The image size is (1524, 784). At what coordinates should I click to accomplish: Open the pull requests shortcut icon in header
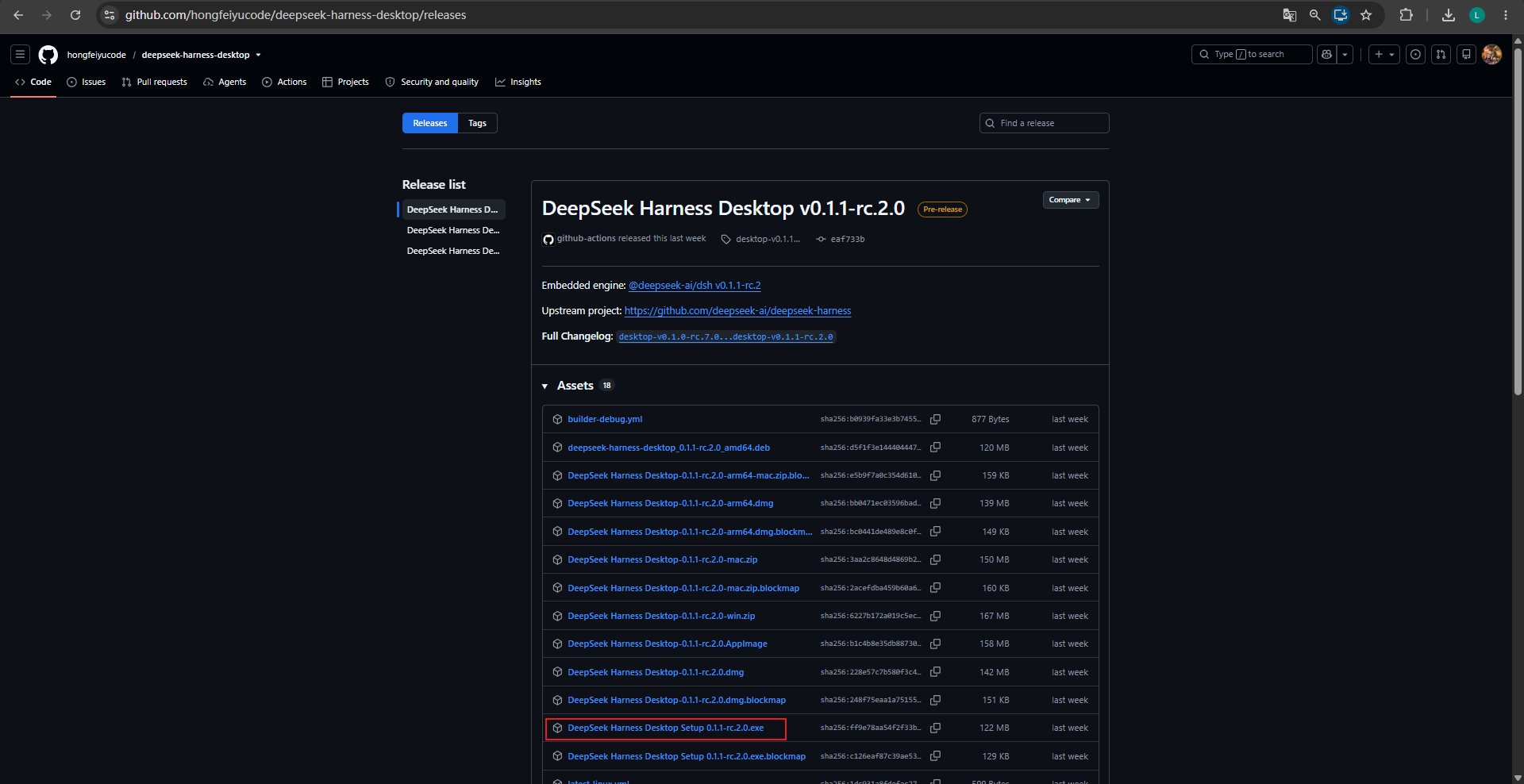click(x=1441, y=55)
